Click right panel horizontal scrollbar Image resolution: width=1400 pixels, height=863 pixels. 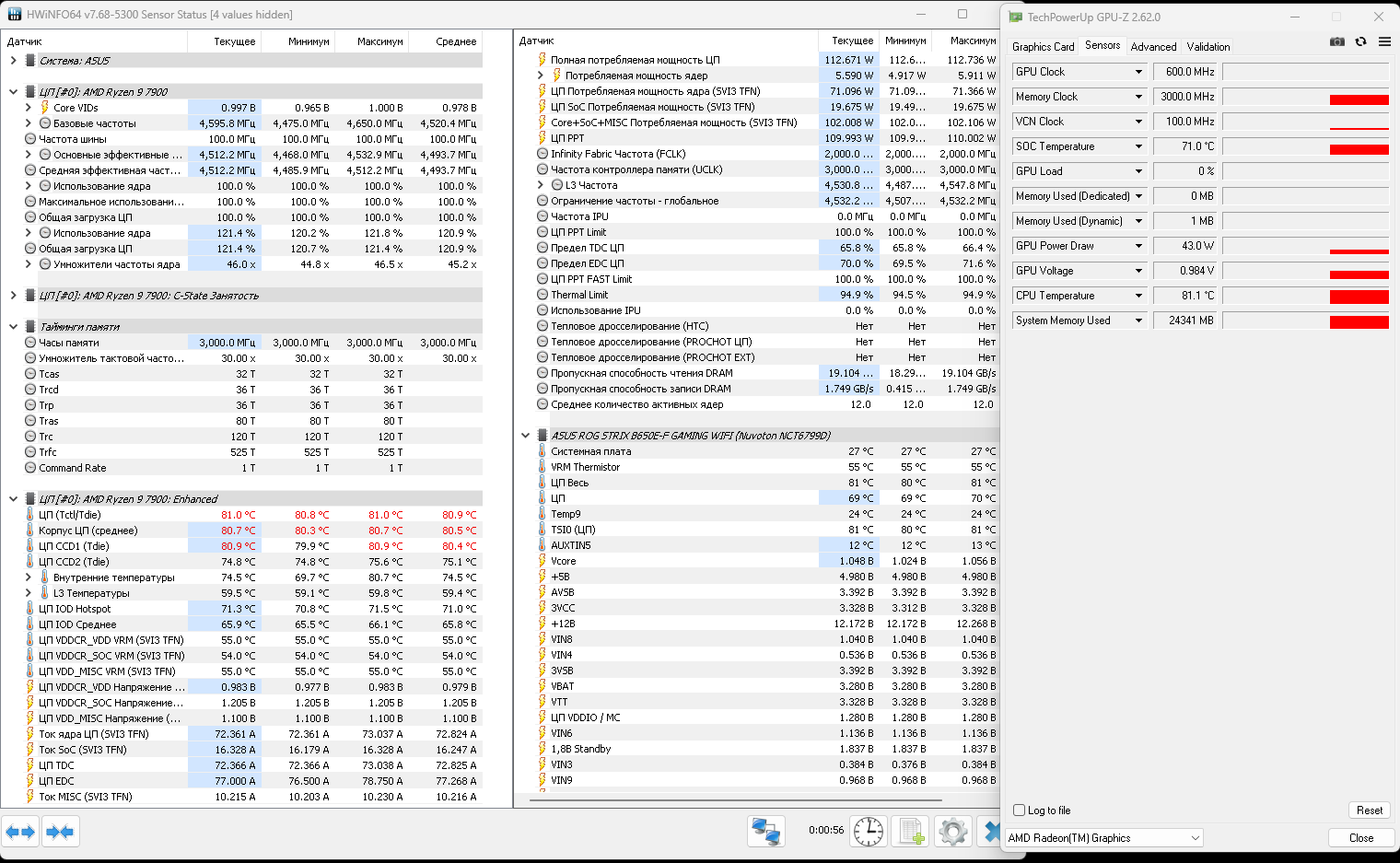737,800
